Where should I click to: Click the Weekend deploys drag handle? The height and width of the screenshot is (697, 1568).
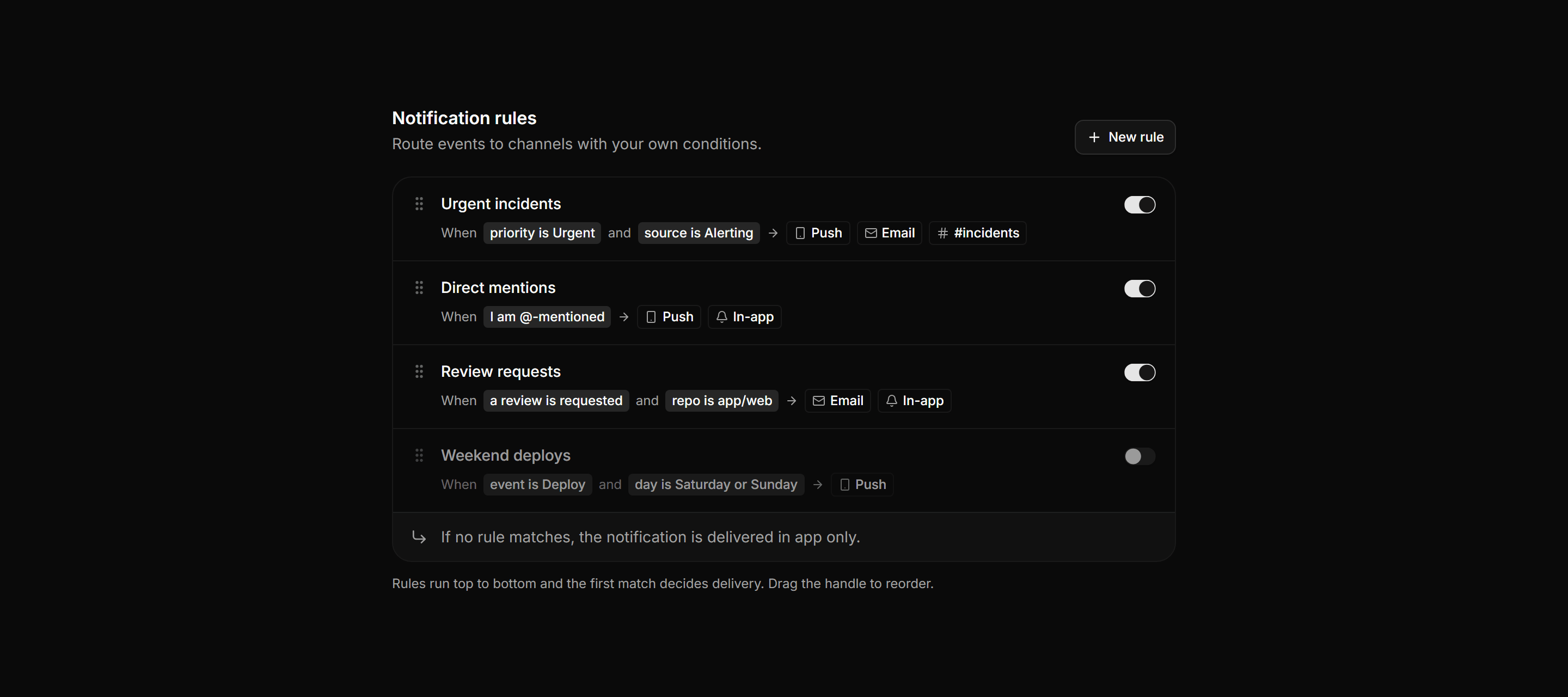tap(419, 455)
